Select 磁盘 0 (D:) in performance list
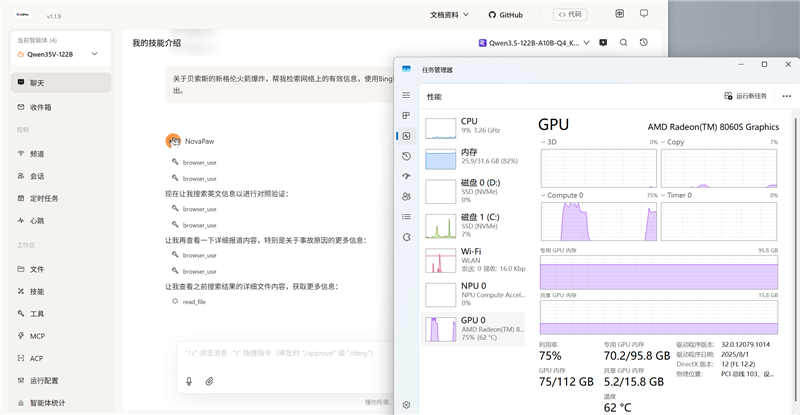The image size is (800, 415). [473, 192]
